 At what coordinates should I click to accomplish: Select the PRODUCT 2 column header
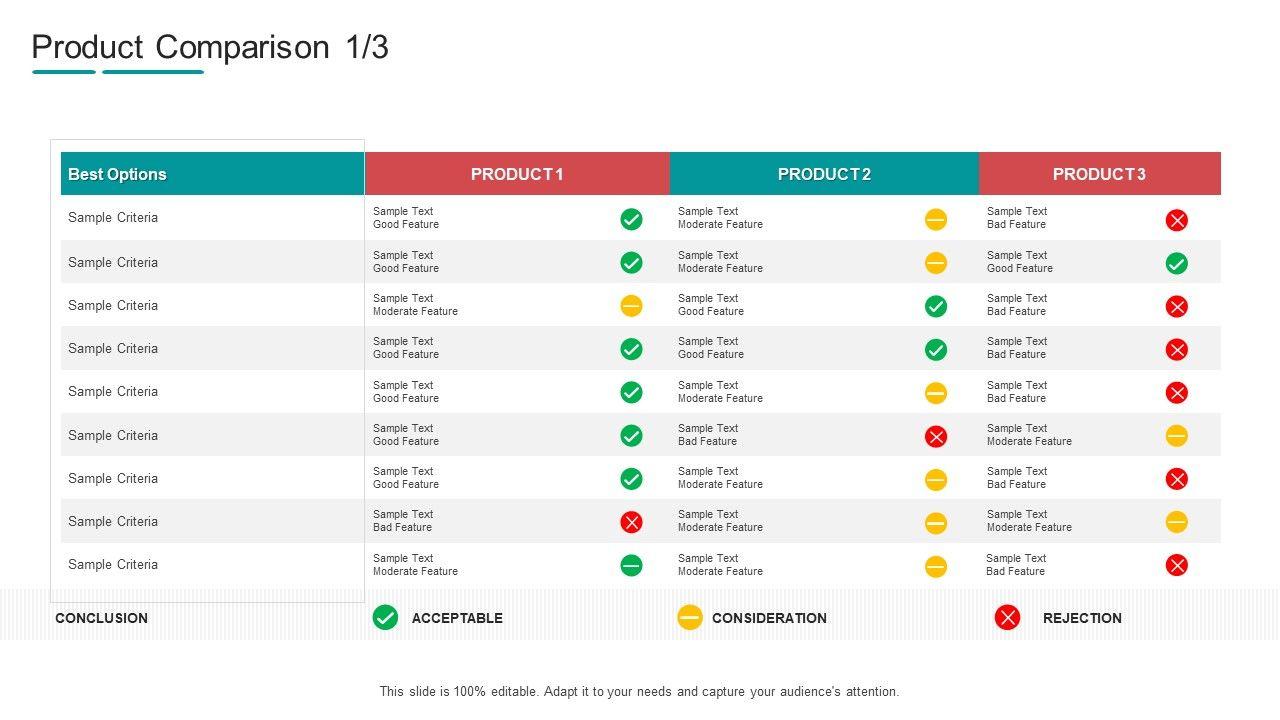tap(824, 174)
